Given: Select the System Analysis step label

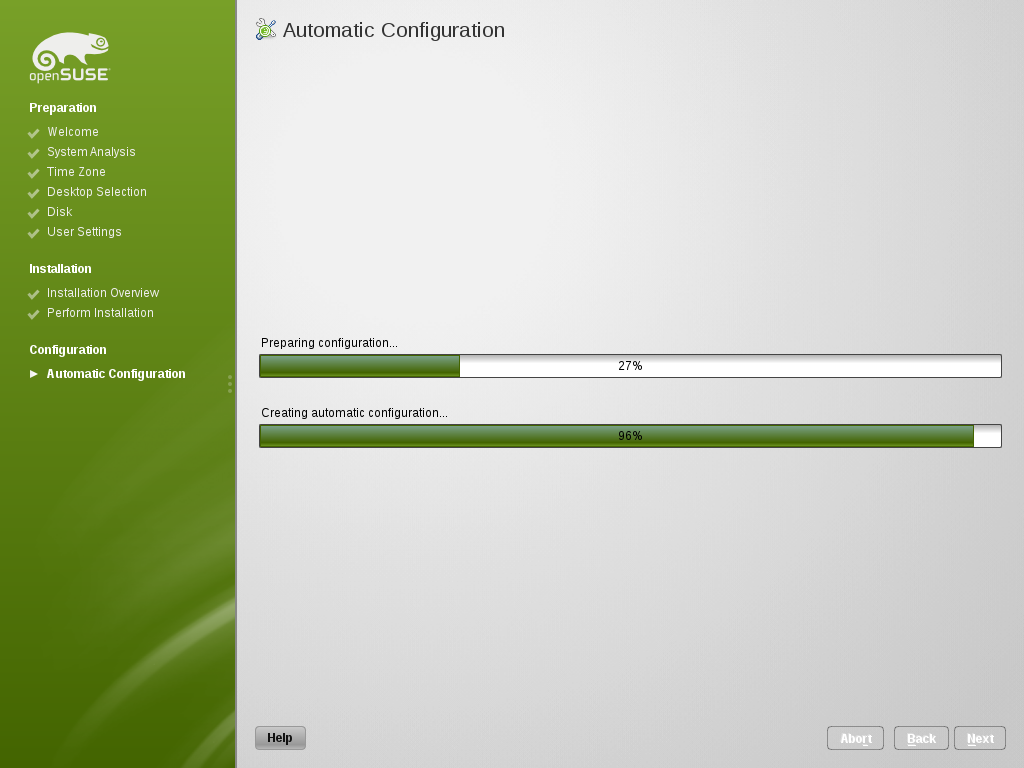Looking at the screenshot, I should (91, 152).
